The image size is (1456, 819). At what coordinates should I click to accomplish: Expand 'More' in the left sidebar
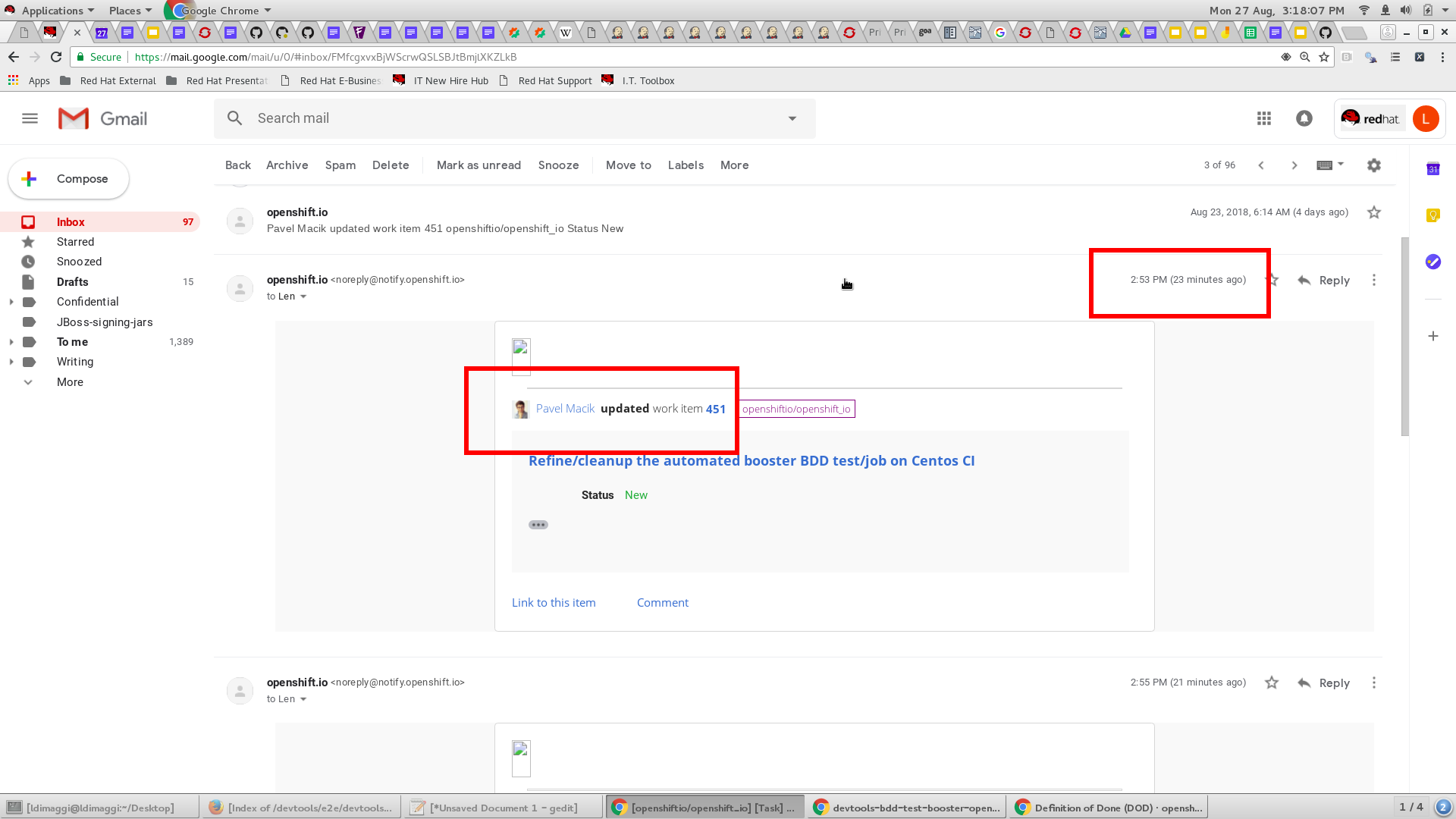(70, 382)
